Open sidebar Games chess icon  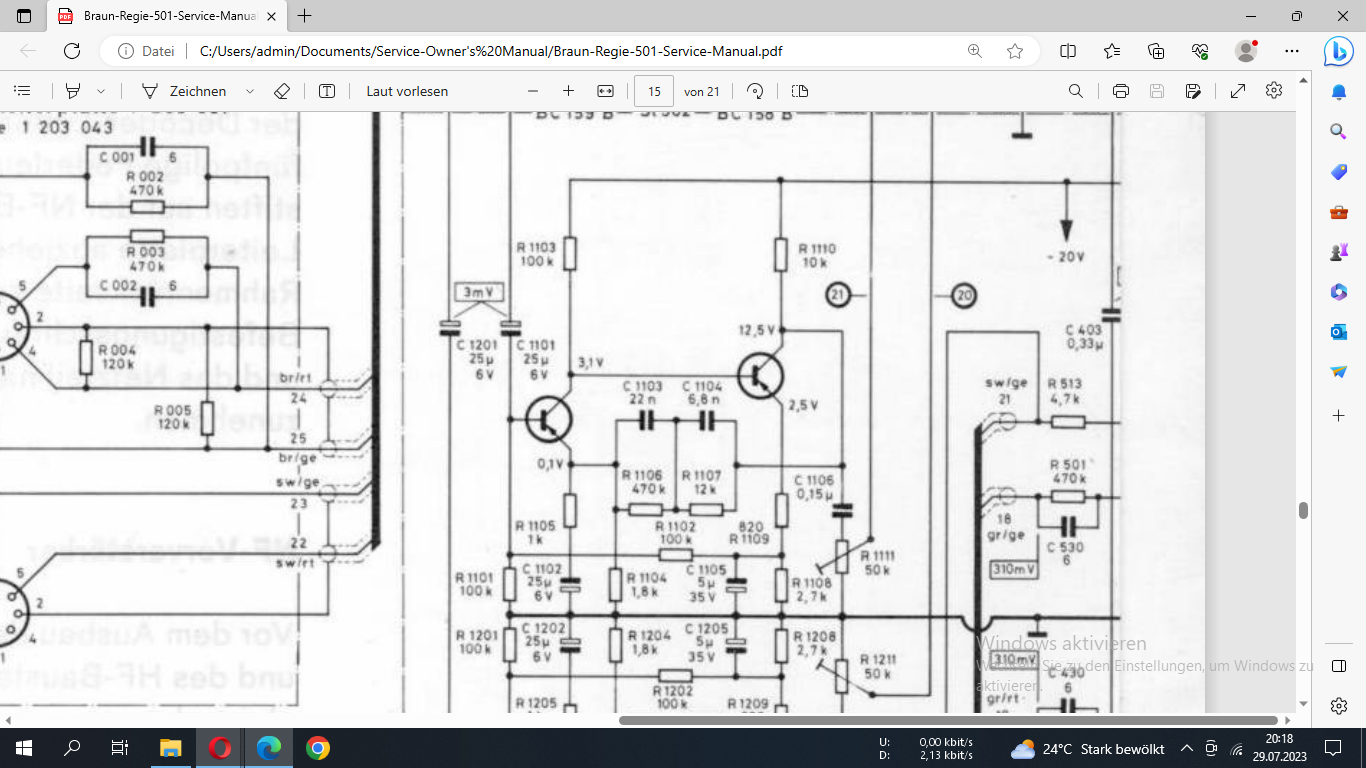[x=1339, y=252]
